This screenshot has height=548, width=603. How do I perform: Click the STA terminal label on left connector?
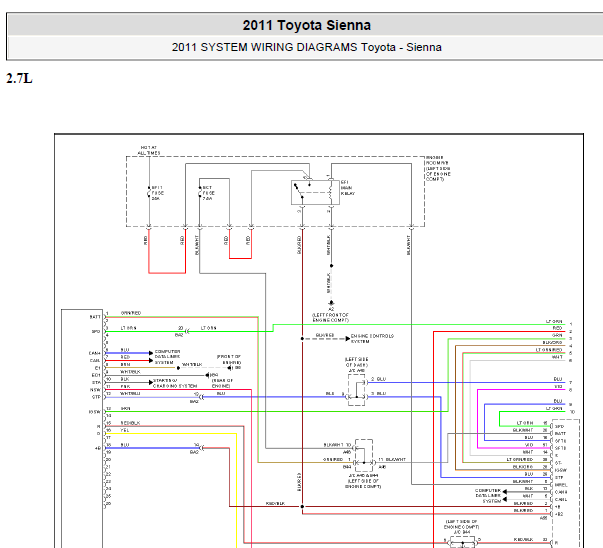pos(96,382)
